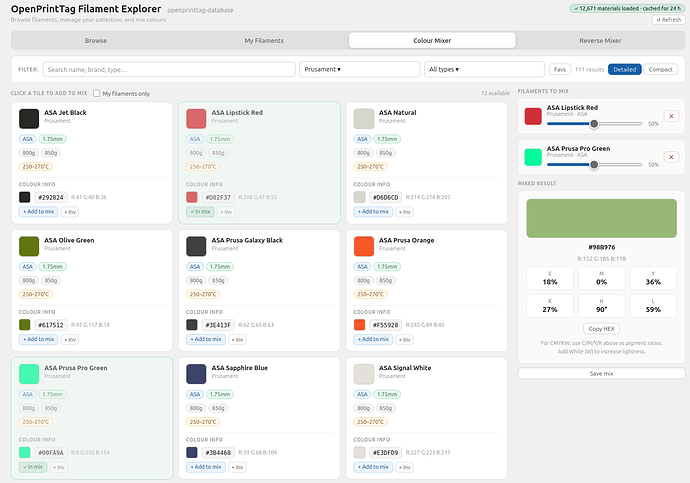The image size is (690, 483).
Task: Adjust the ASA Lipstick Red ratio slider
Action: coord(595,124)
